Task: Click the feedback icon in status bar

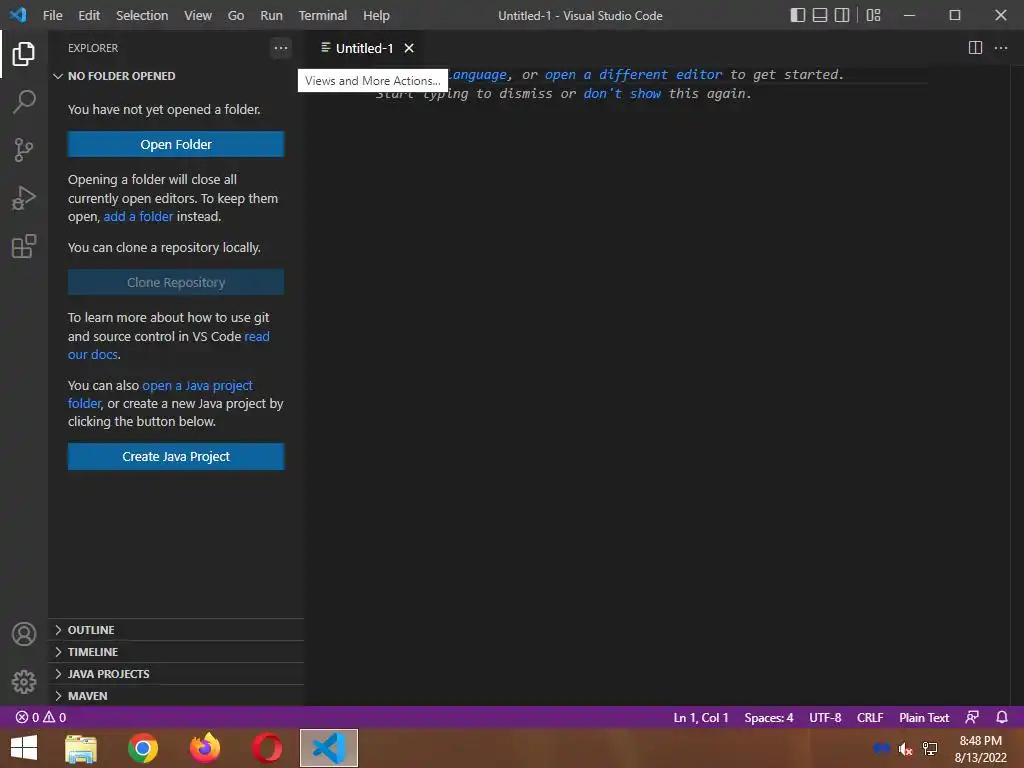Action: pyautogui.click(x=972, y=717)
